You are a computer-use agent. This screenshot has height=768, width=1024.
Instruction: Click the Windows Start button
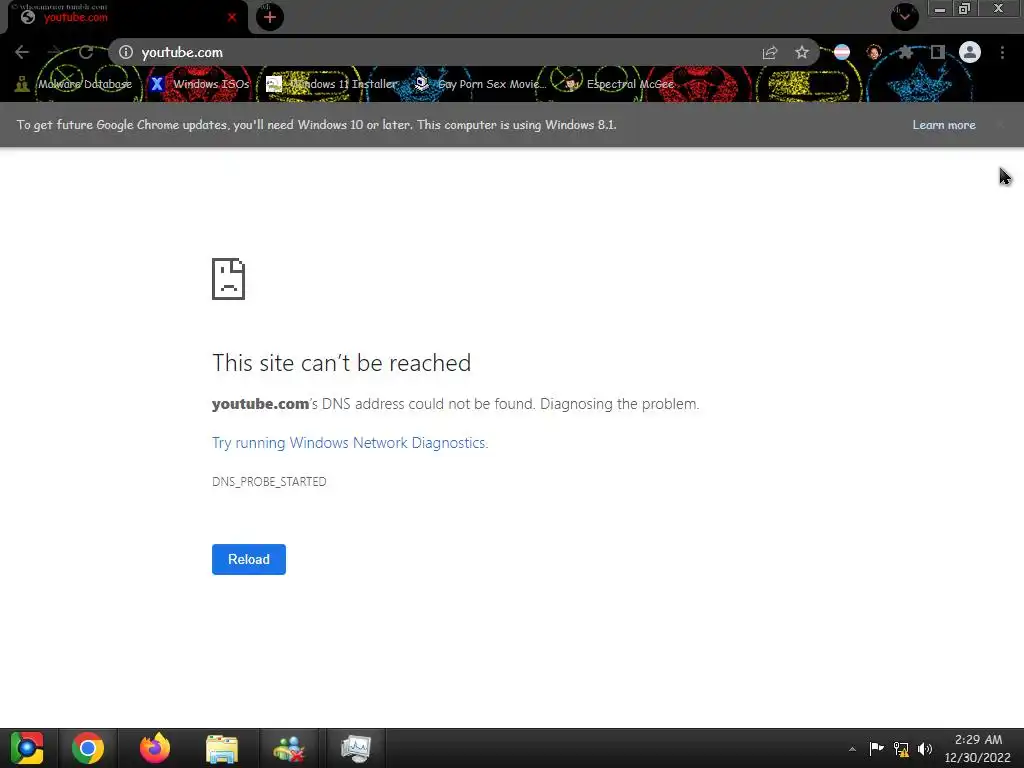pyautogui.click(x=27, y=748)
